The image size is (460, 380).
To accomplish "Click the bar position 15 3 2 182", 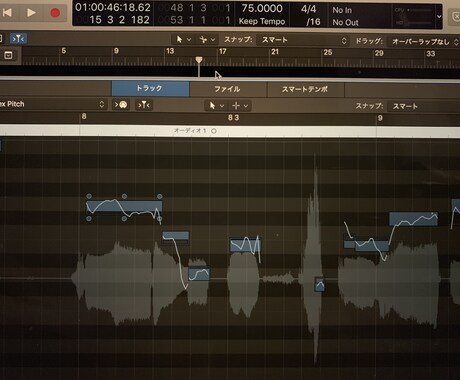I will [119, 20].
